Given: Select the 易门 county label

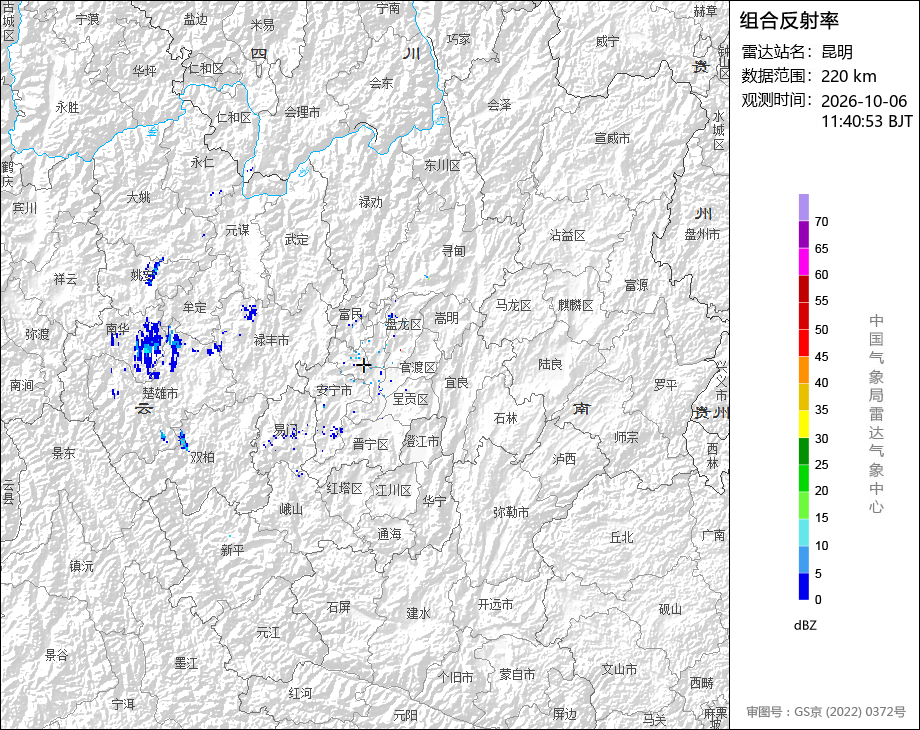Looking at the screenshot, I should [x=286, y=430].
